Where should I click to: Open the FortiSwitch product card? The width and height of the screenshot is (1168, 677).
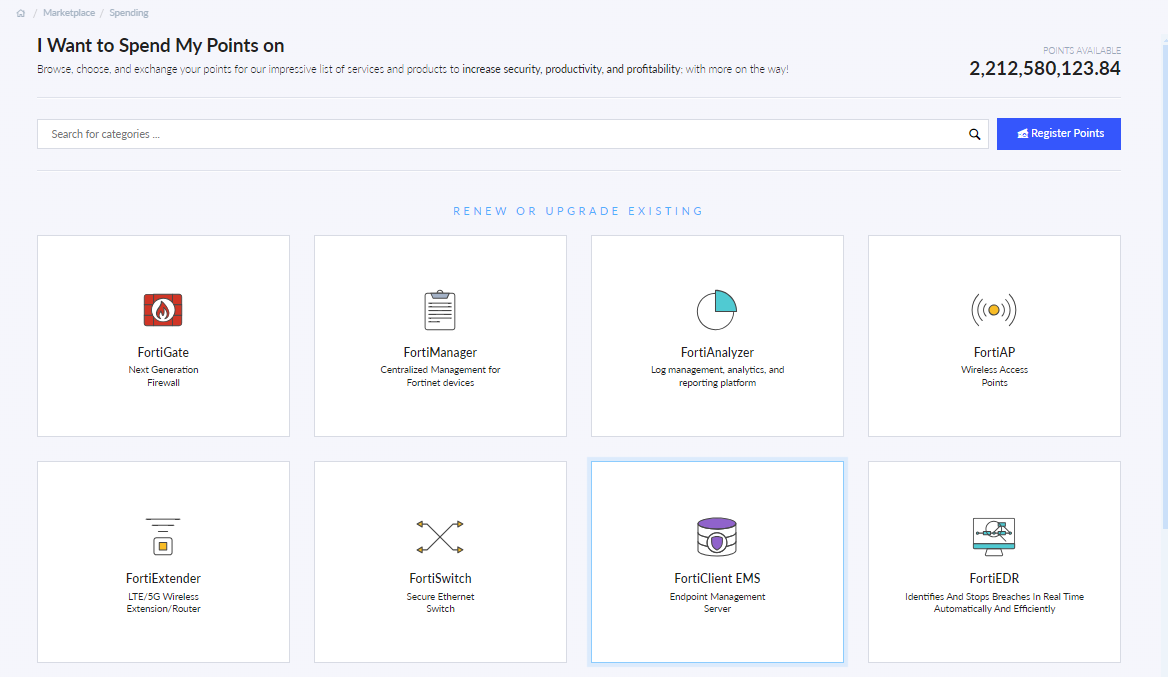tap(440, 561)
